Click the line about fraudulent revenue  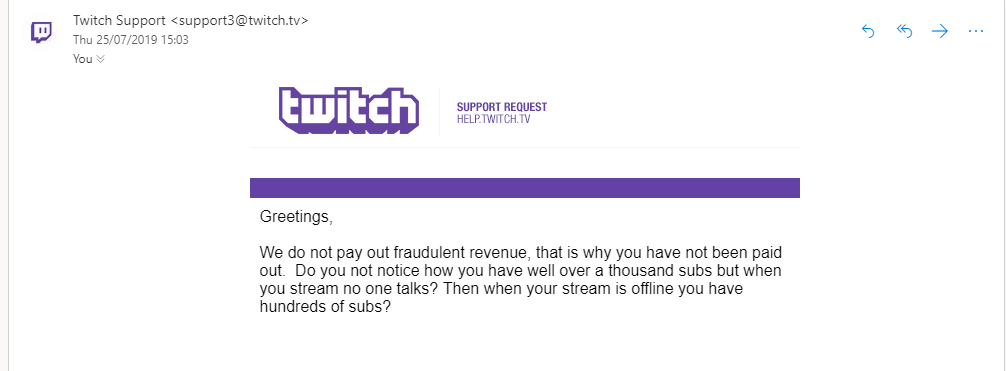[x=520, y=252]
